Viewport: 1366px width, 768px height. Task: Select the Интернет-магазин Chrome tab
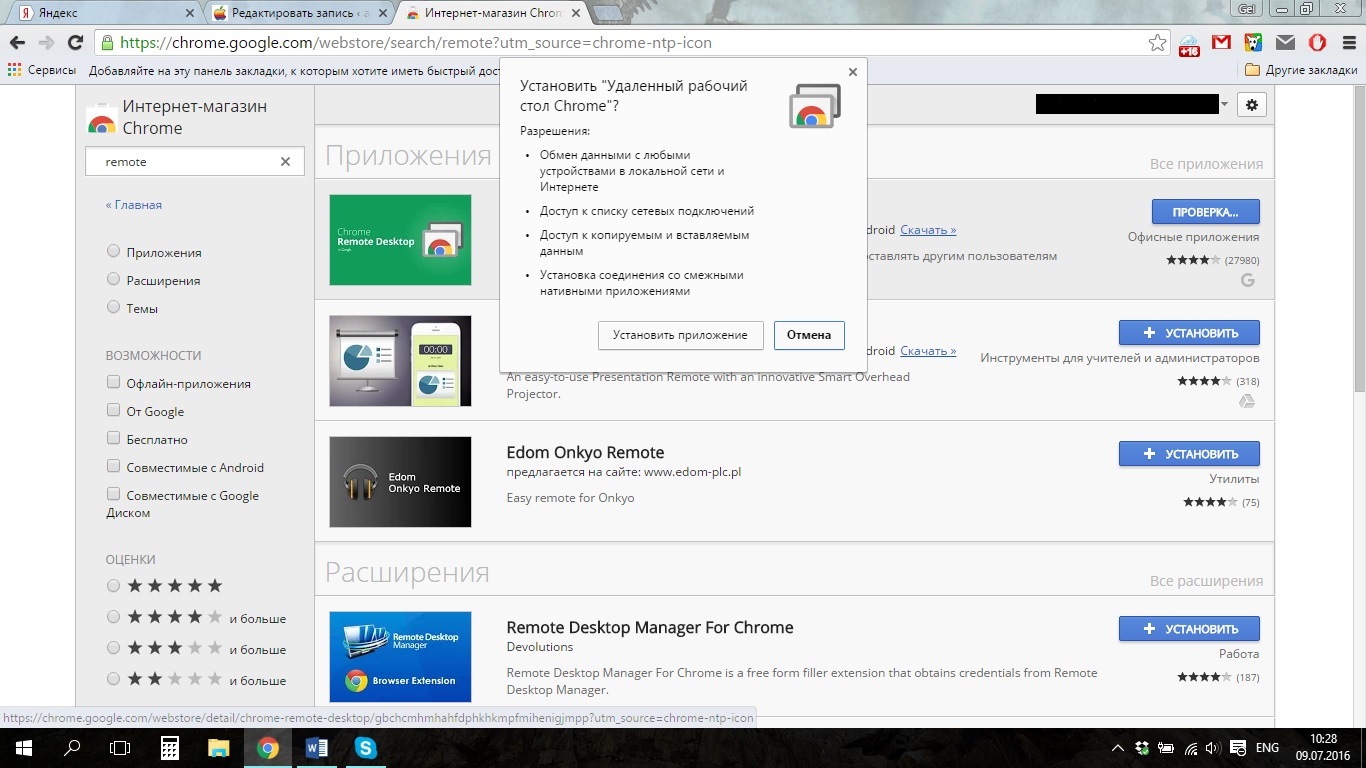[492, 13]
